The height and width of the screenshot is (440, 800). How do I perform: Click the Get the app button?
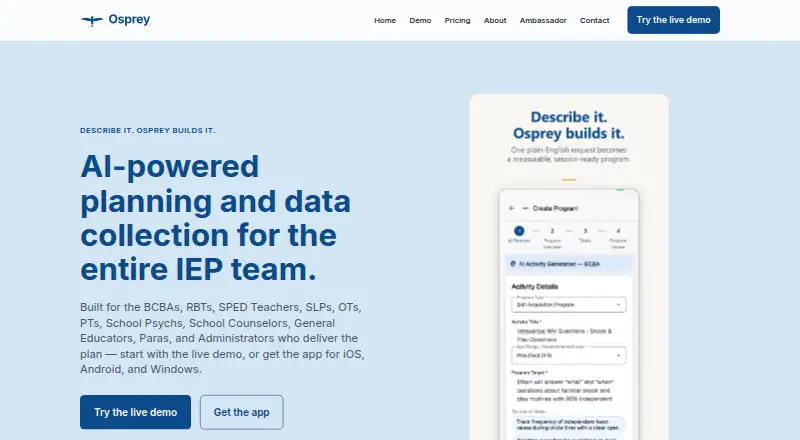[241, 412]
